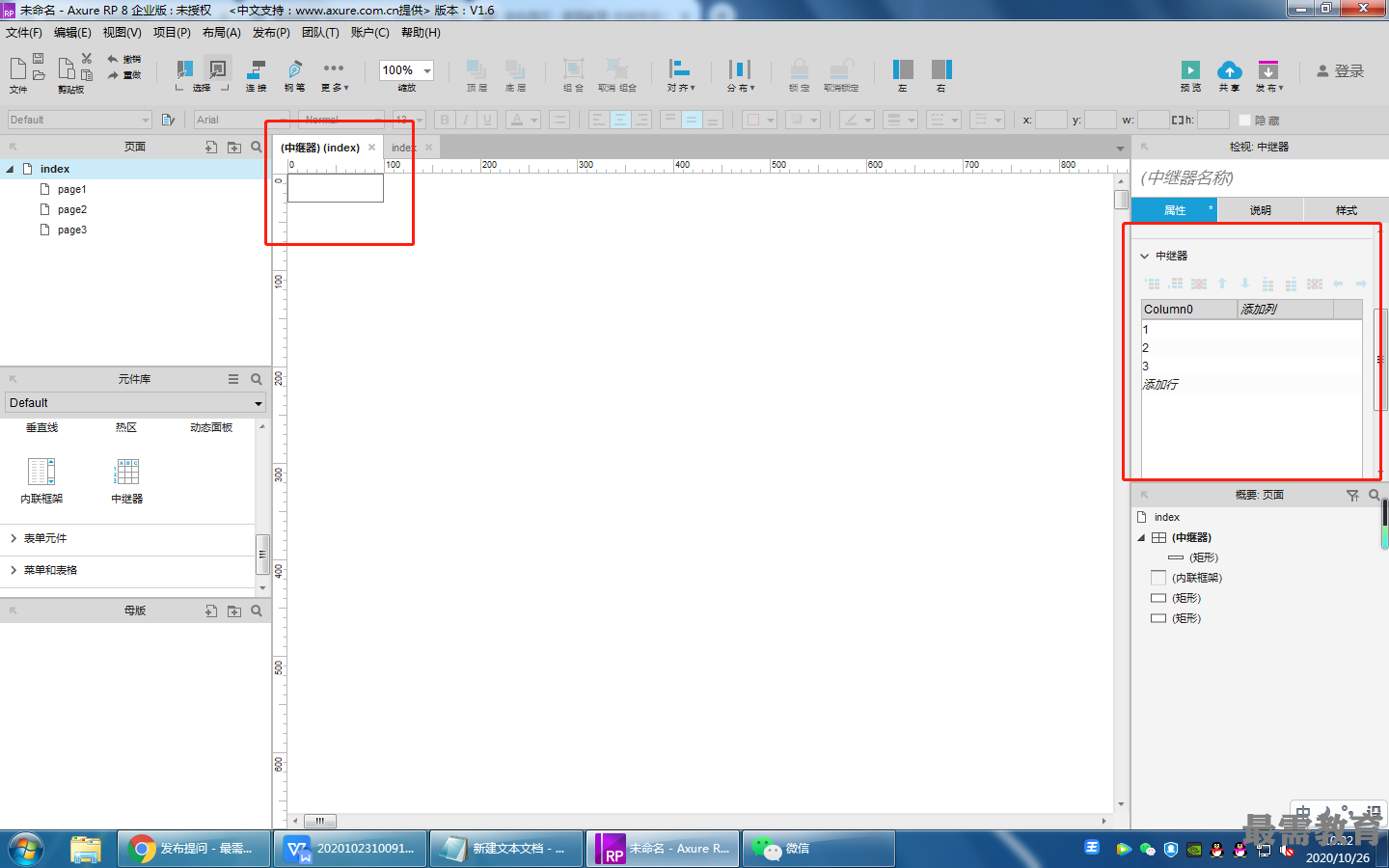Toggle center text alignment button

pyautogui.click(x=620, y=120)
